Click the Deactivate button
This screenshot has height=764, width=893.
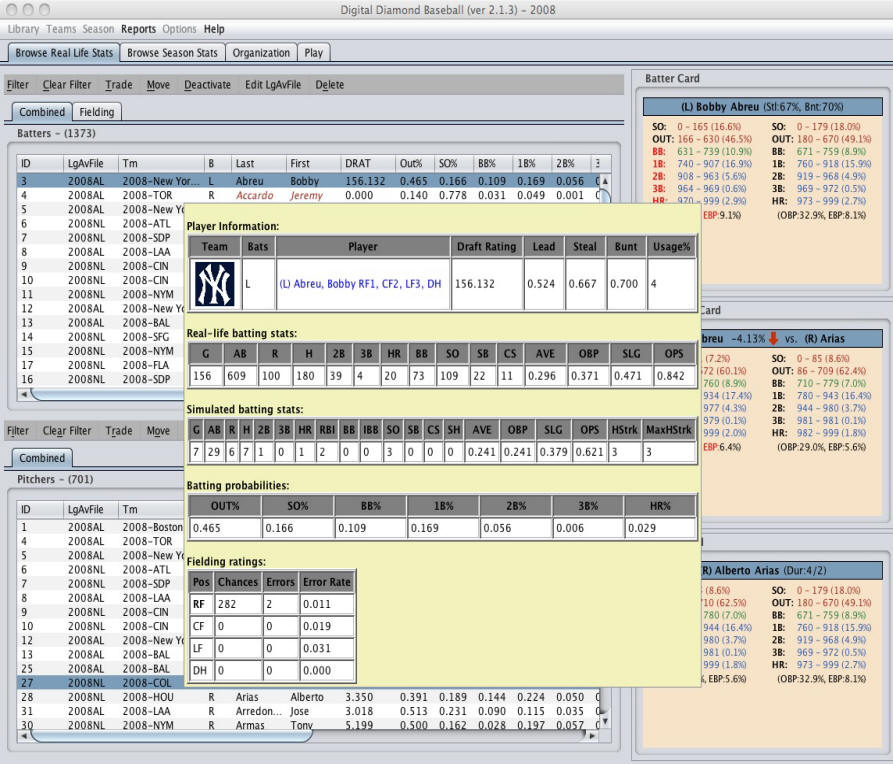207,85
